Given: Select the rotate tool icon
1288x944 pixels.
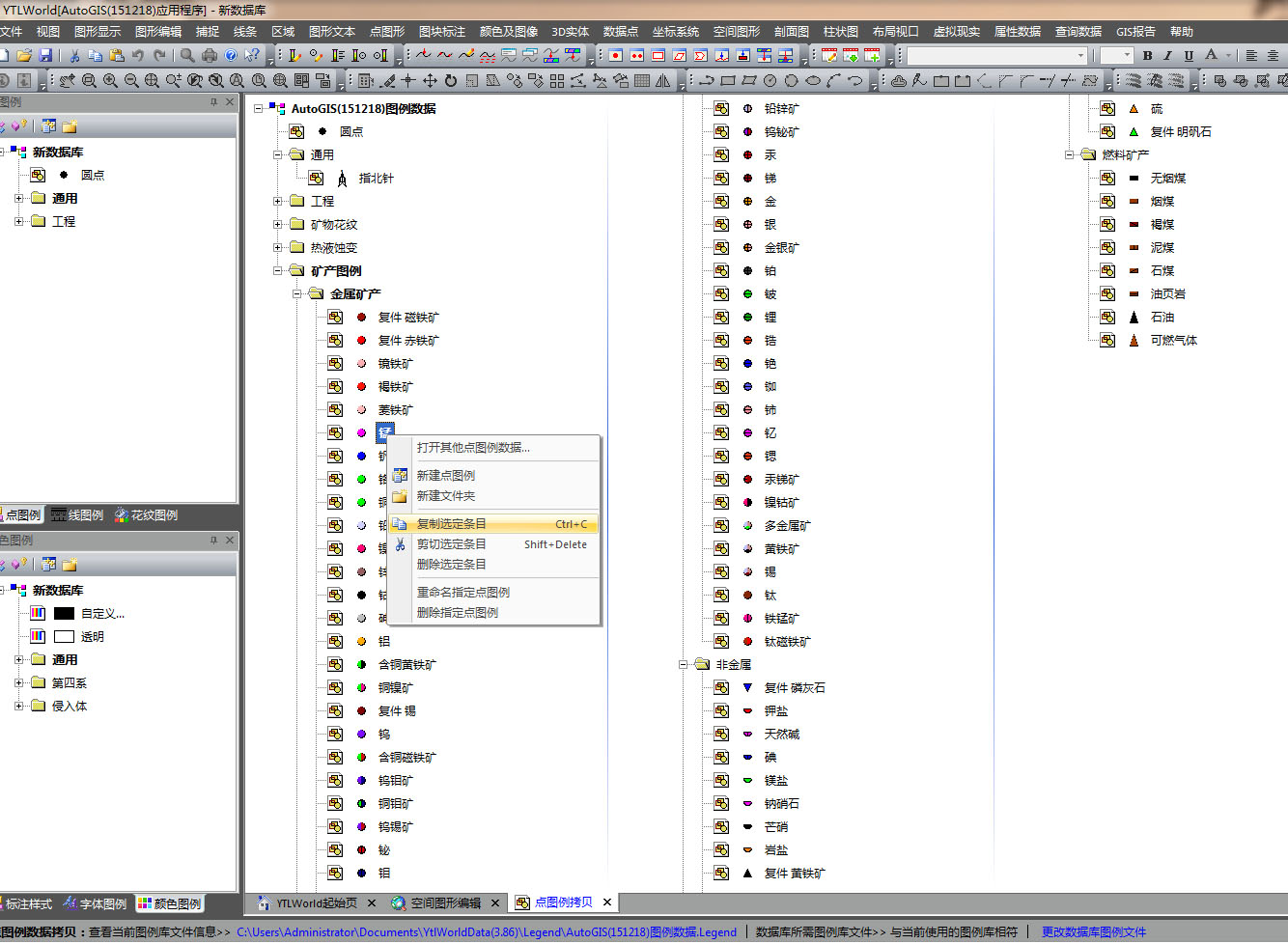Looking at the screenshot, I should point(451,80).
